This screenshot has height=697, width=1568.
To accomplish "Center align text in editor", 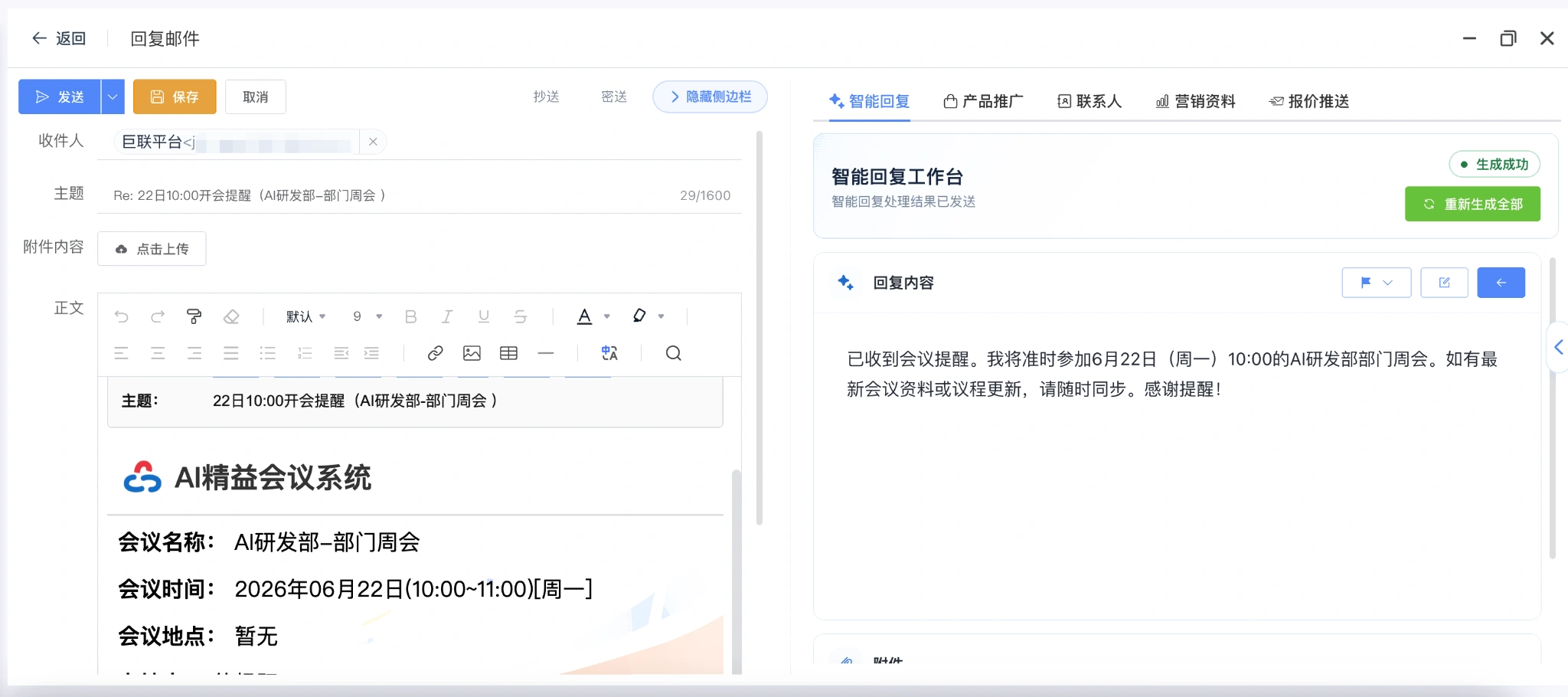I will [158, 353].
